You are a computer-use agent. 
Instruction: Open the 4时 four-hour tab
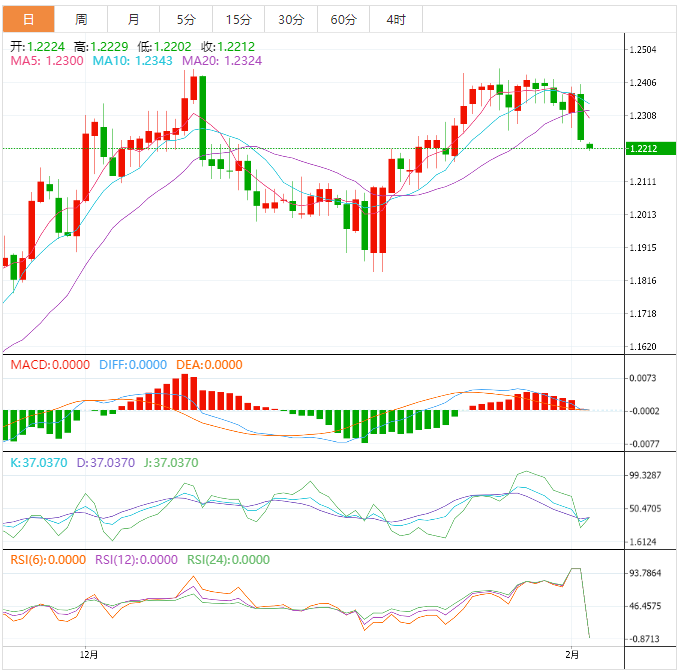(395, 19)
